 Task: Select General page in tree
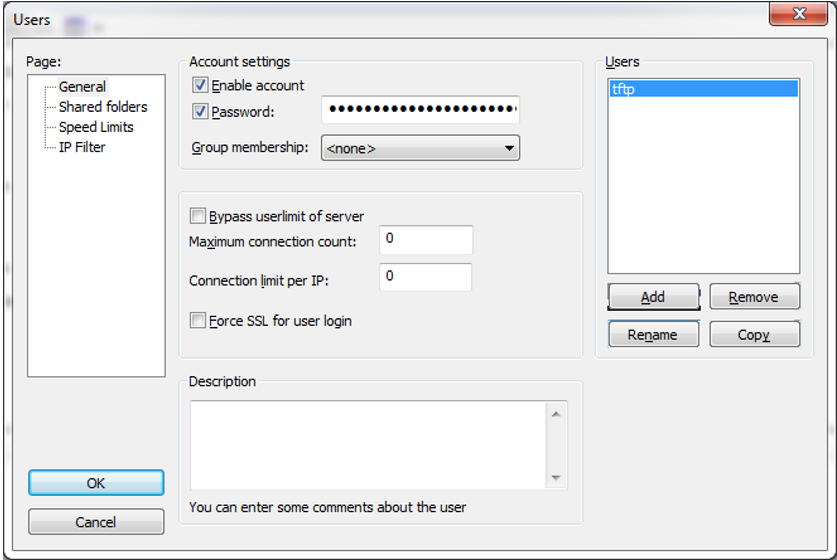[82, 87]
